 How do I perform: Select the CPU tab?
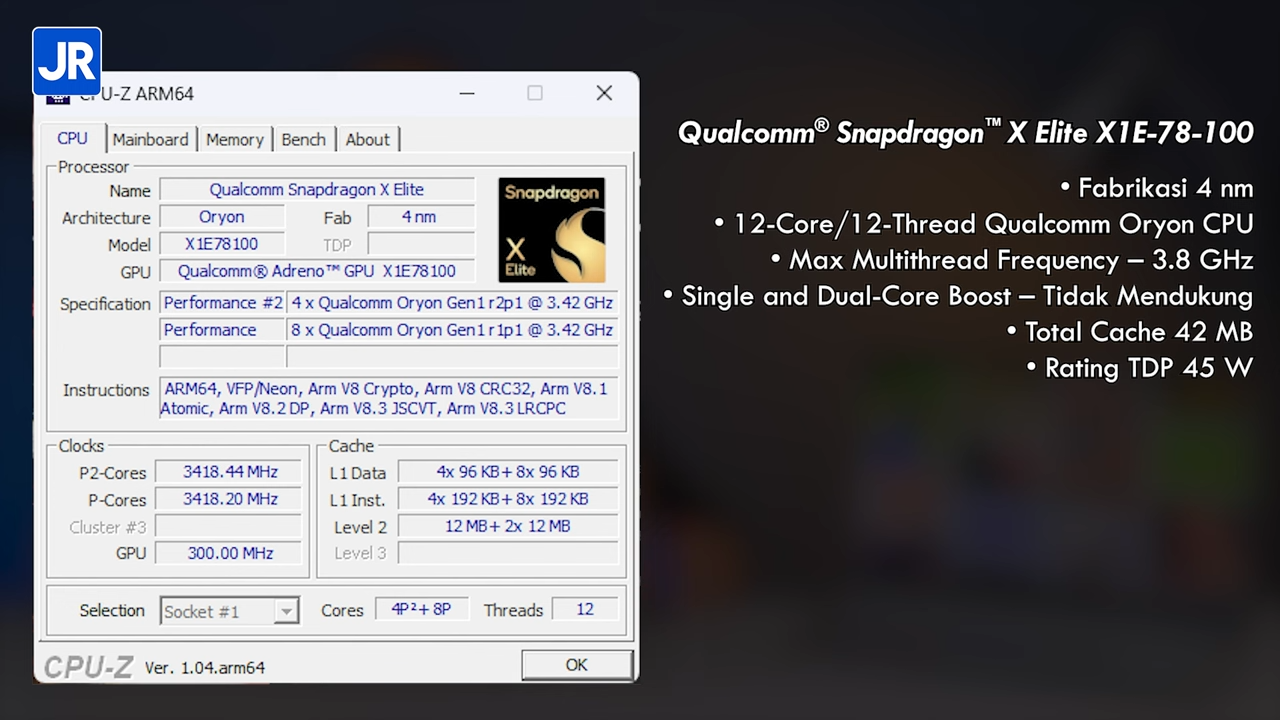(x=72, y=139)
